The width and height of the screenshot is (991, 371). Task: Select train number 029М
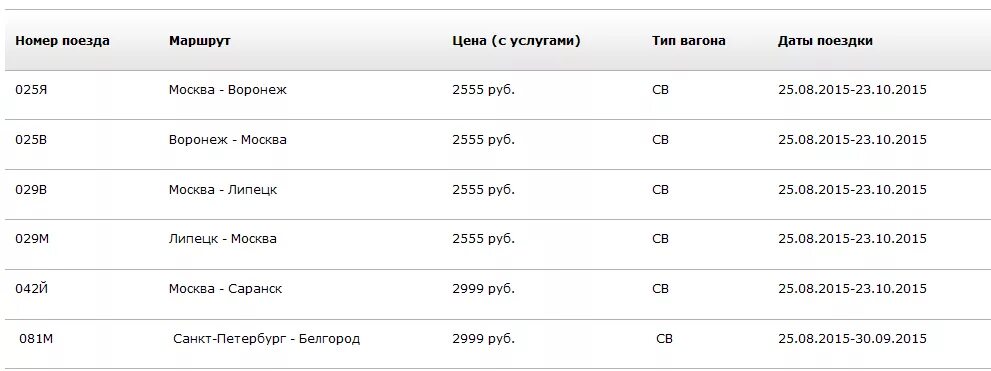coord(32,239)
